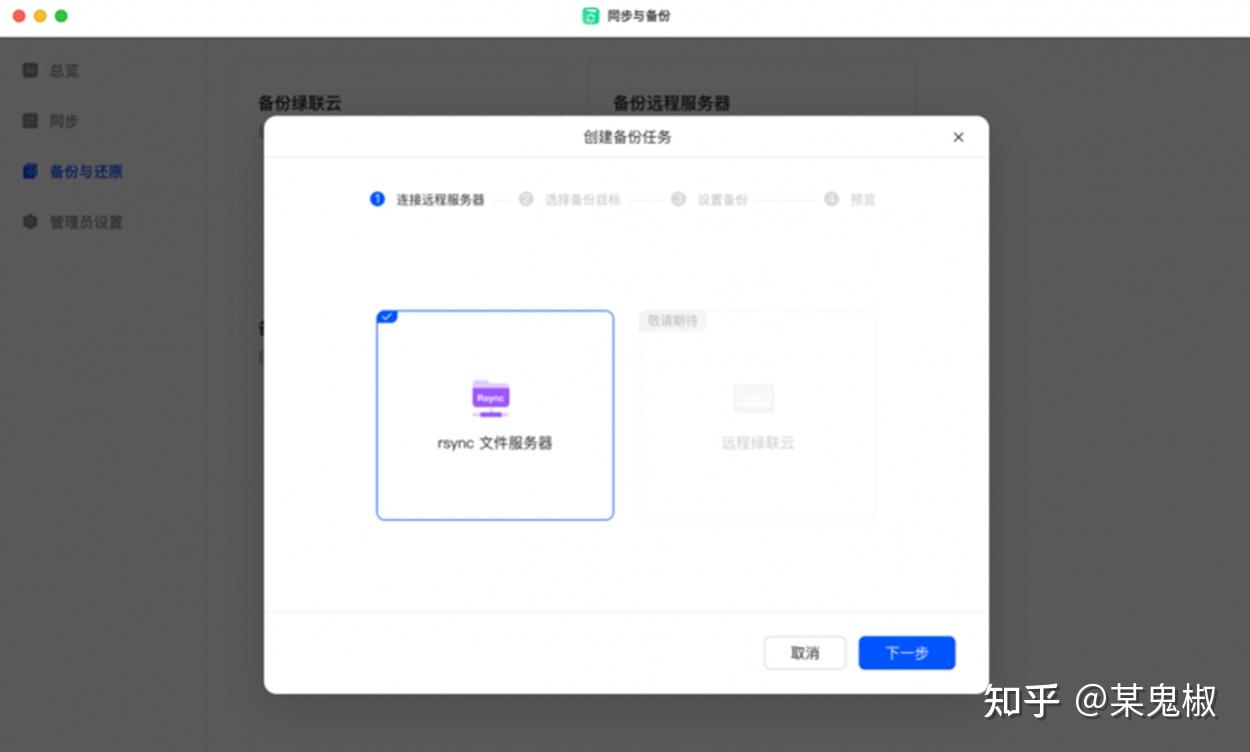Click step 4 预览
This screenshot has height=752, width=1250.
pyautogui.click(x=831, y=199)
